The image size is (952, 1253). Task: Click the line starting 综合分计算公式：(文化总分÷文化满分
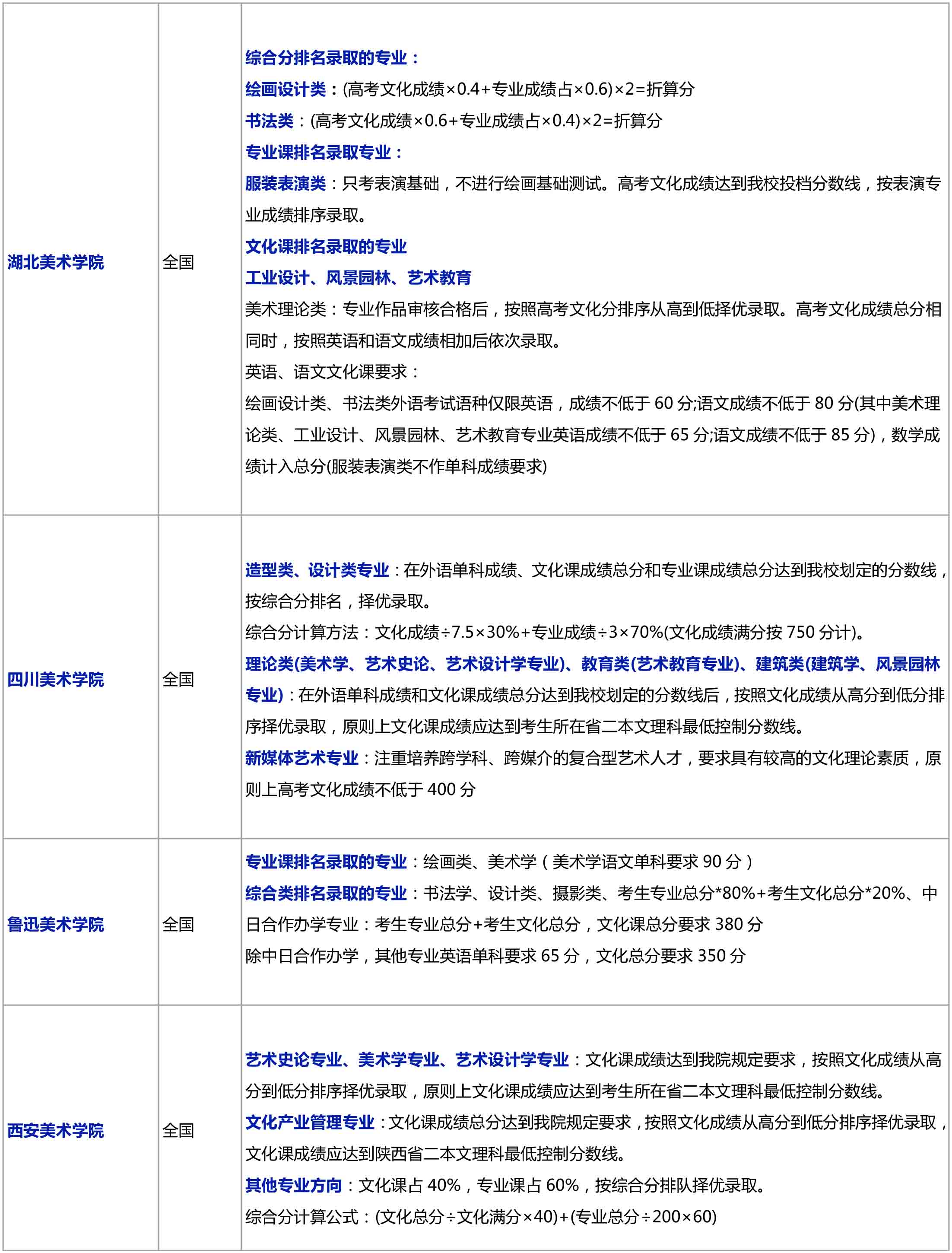(x=481, y=1217)
